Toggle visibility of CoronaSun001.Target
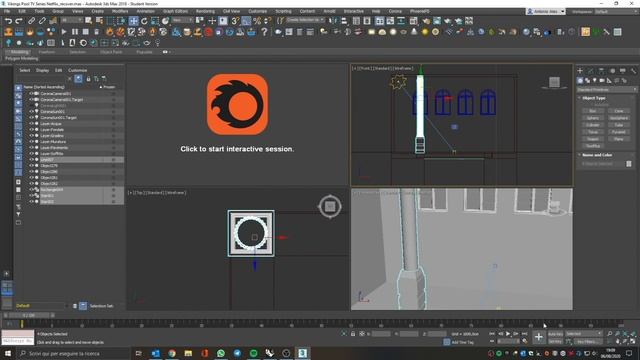 pos(31,118)
